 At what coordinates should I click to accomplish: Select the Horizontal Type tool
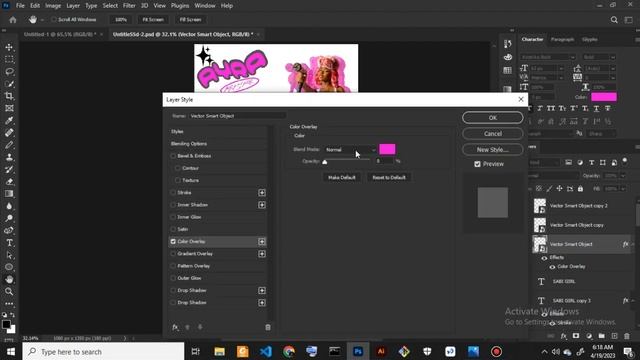click(x=9, y=243)
